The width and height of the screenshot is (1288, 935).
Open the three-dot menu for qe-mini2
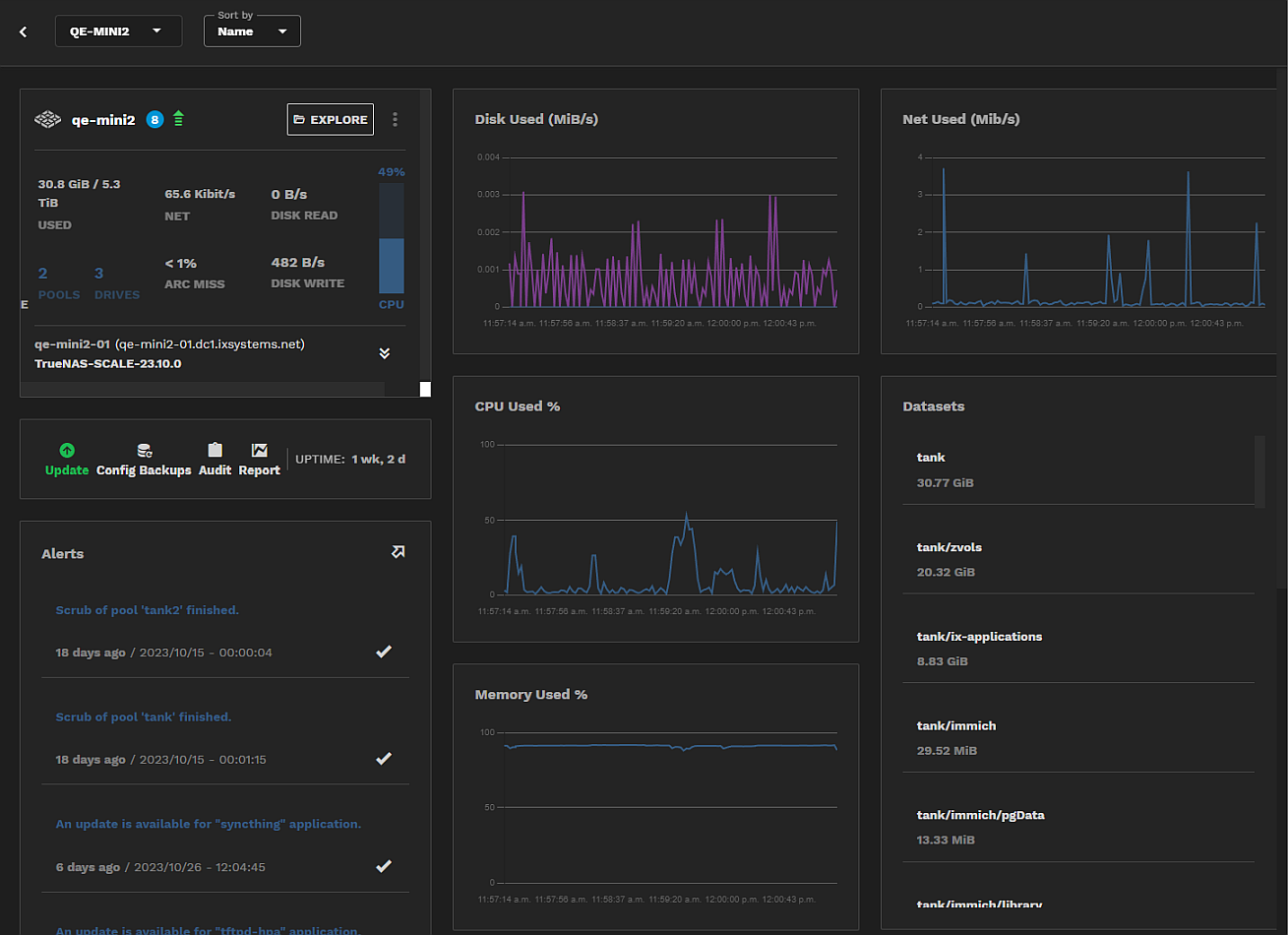(396, 119)
